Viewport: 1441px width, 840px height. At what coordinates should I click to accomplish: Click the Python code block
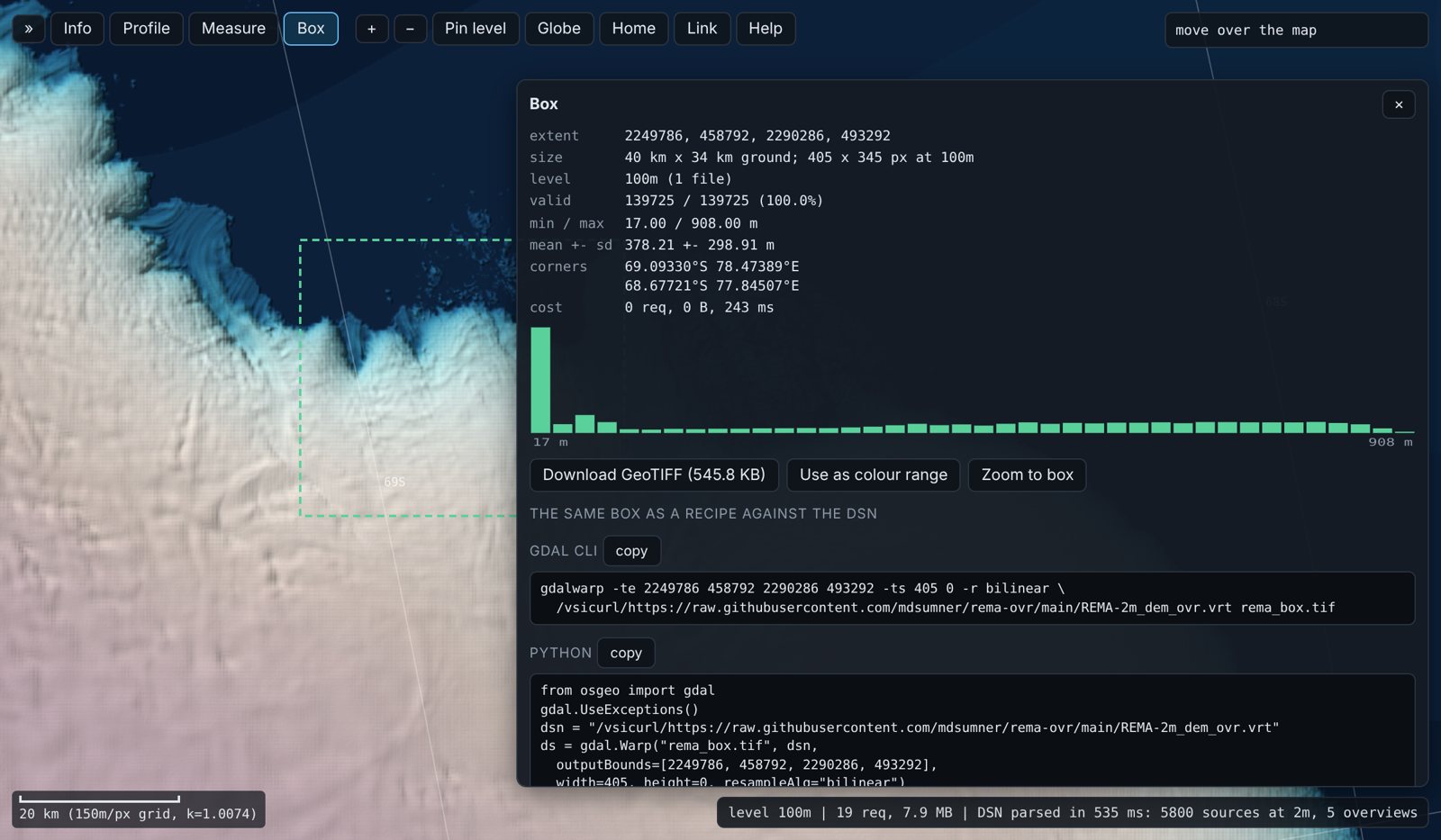(973, 730)
